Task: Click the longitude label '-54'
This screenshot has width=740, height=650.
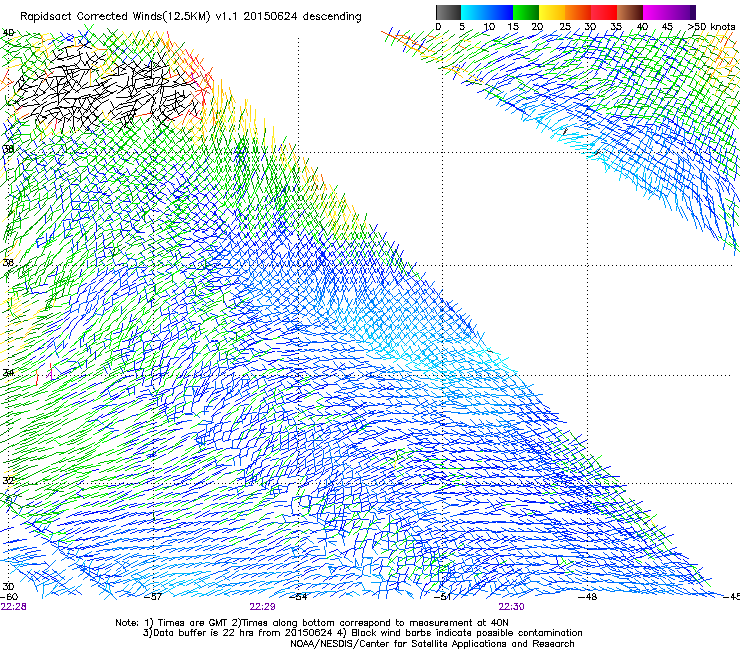Action: tap(298, 597)
